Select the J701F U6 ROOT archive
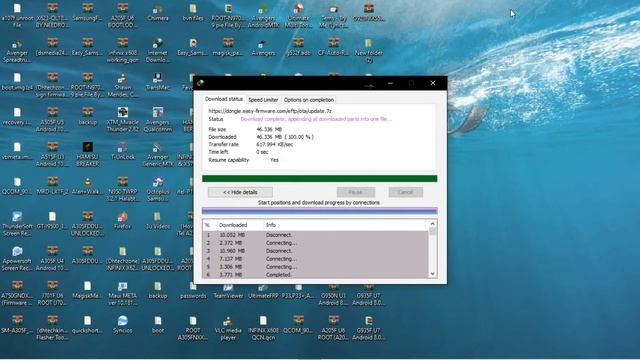 tap(52, 293)
